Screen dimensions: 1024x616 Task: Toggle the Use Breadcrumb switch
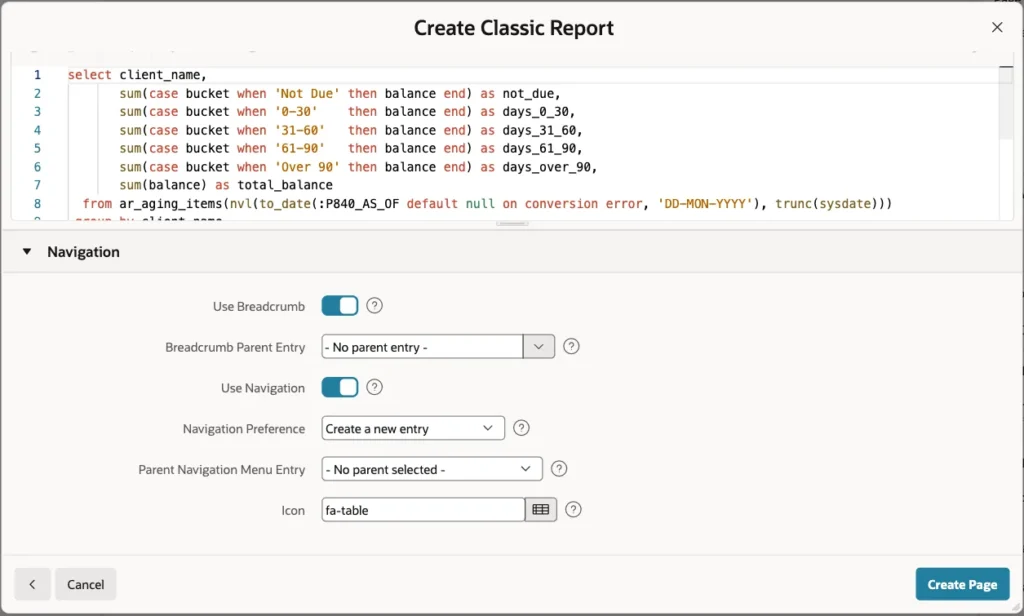coord(340,306)
